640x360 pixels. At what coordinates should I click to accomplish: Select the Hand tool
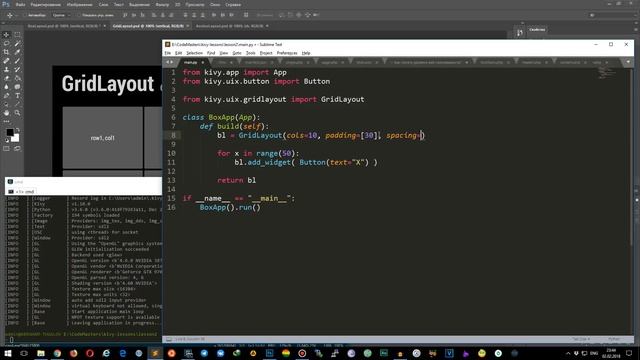coord(6,113)
